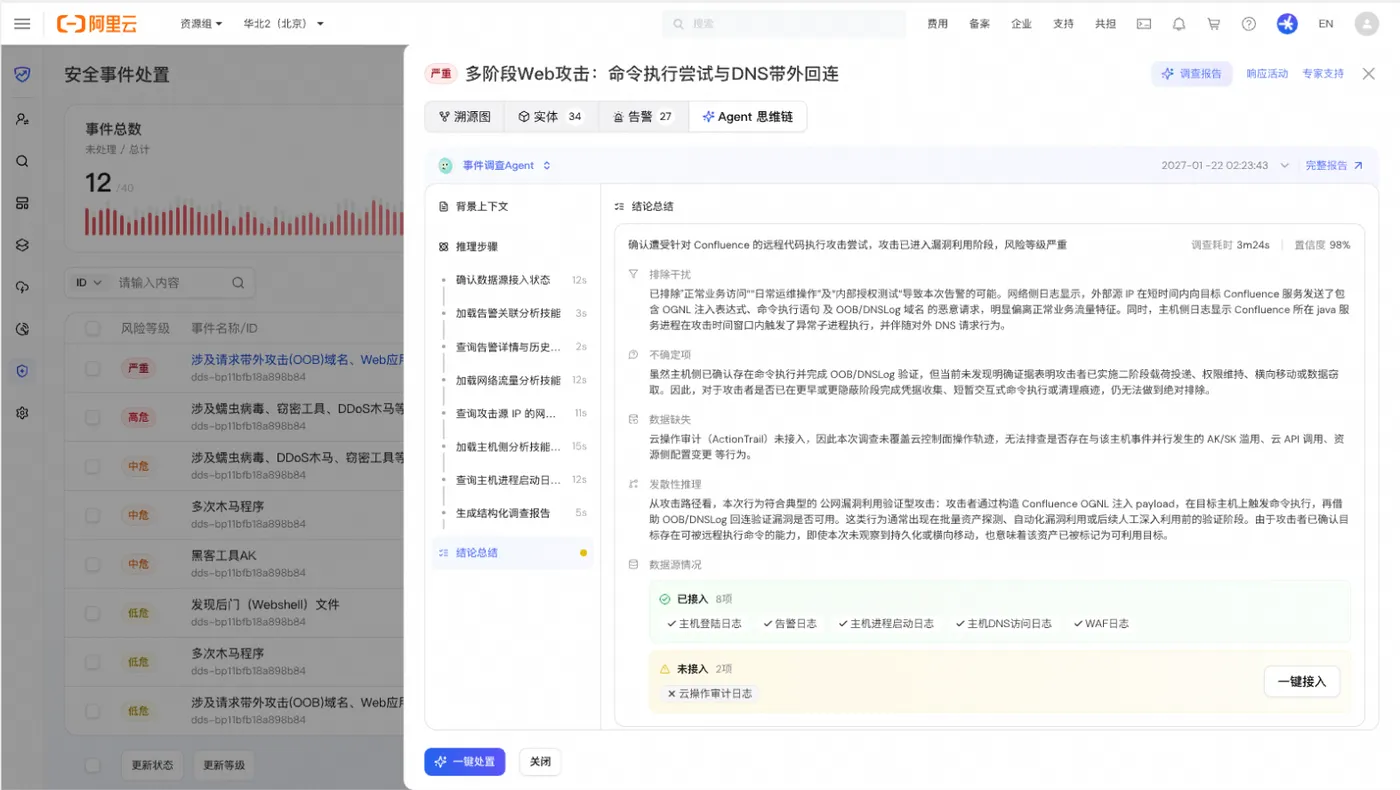Open the 费用 top menu

point(937,24)
